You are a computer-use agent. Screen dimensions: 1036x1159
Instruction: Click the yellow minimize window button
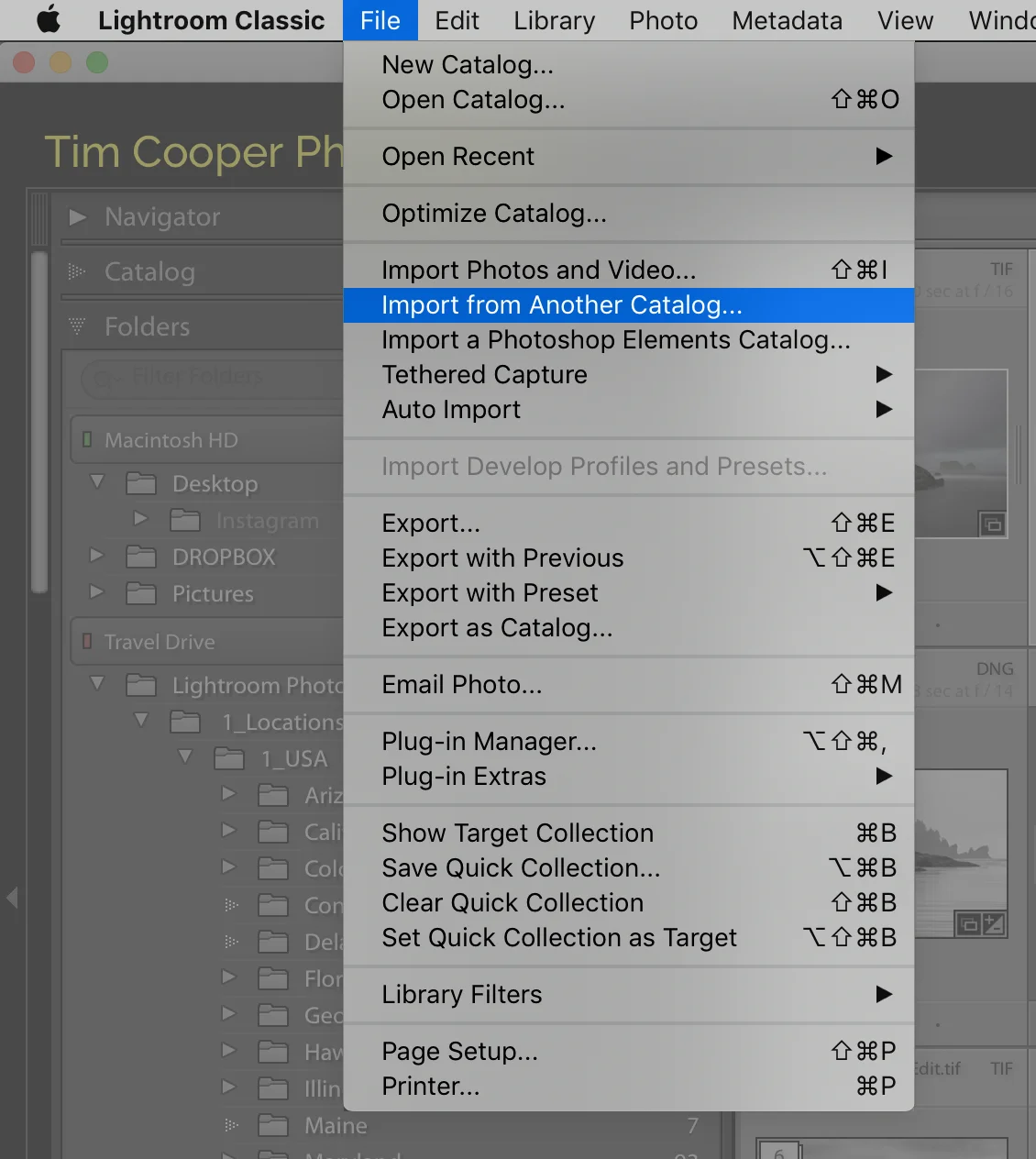[x=61, y=62]
